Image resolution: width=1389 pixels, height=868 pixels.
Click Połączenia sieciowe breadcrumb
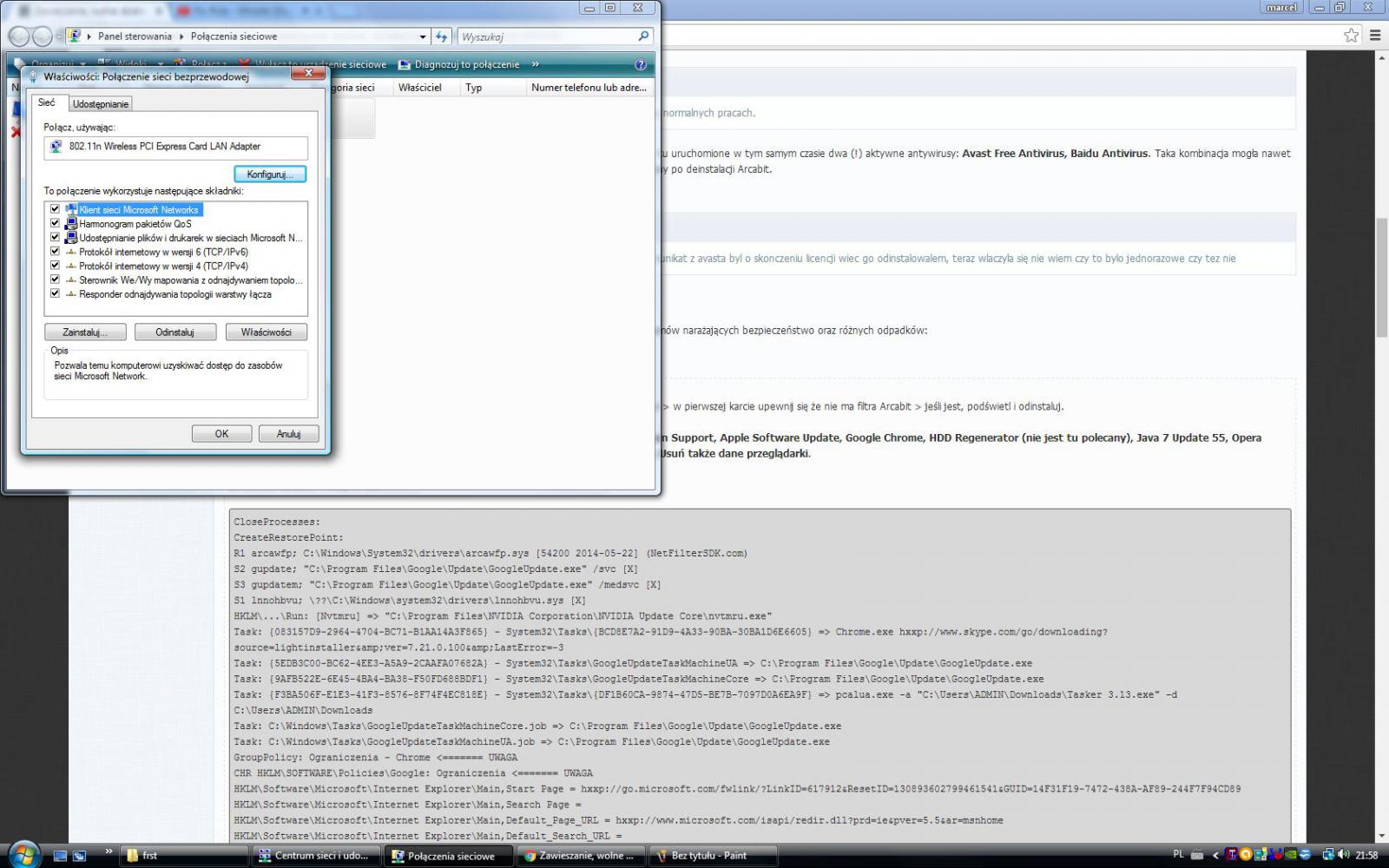(234, 36)
